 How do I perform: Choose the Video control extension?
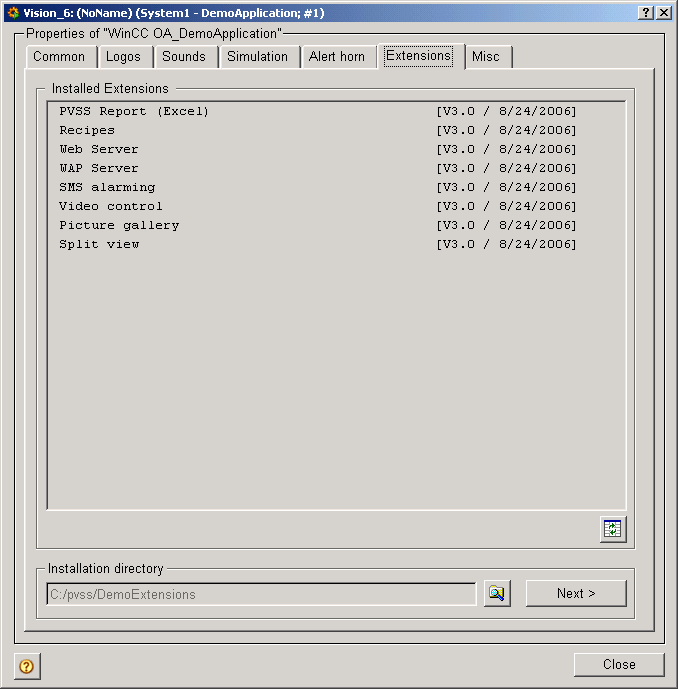click(x=110, y=206)
